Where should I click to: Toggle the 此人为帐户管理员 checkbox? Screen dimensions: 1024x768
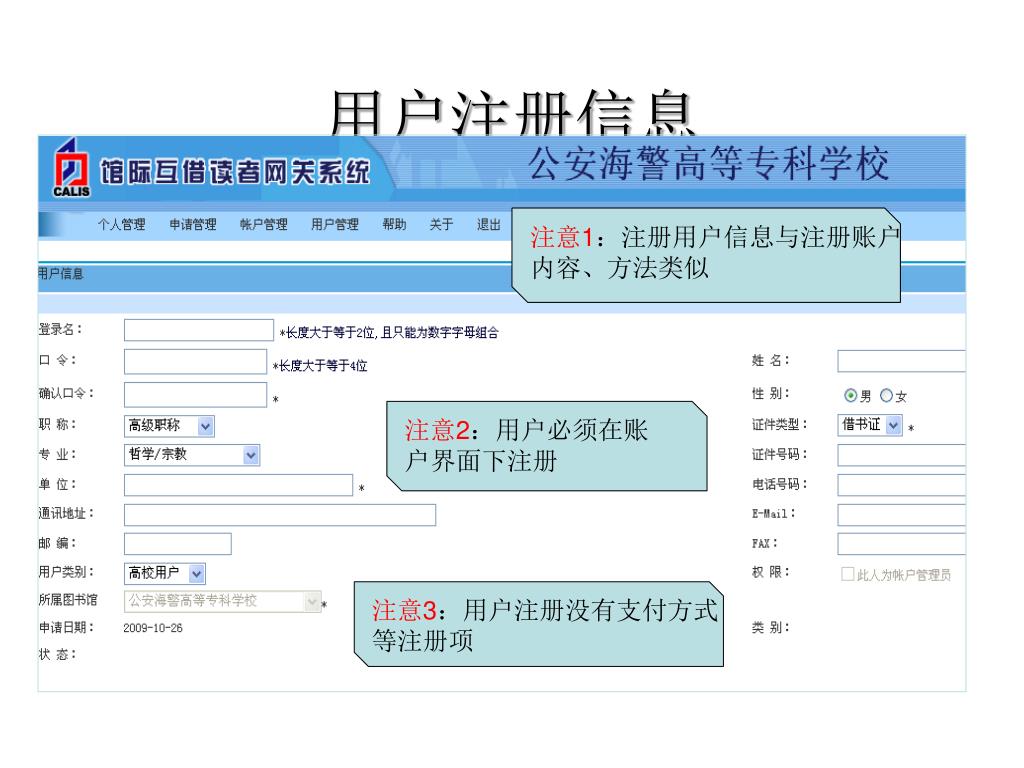pos(848,574)
